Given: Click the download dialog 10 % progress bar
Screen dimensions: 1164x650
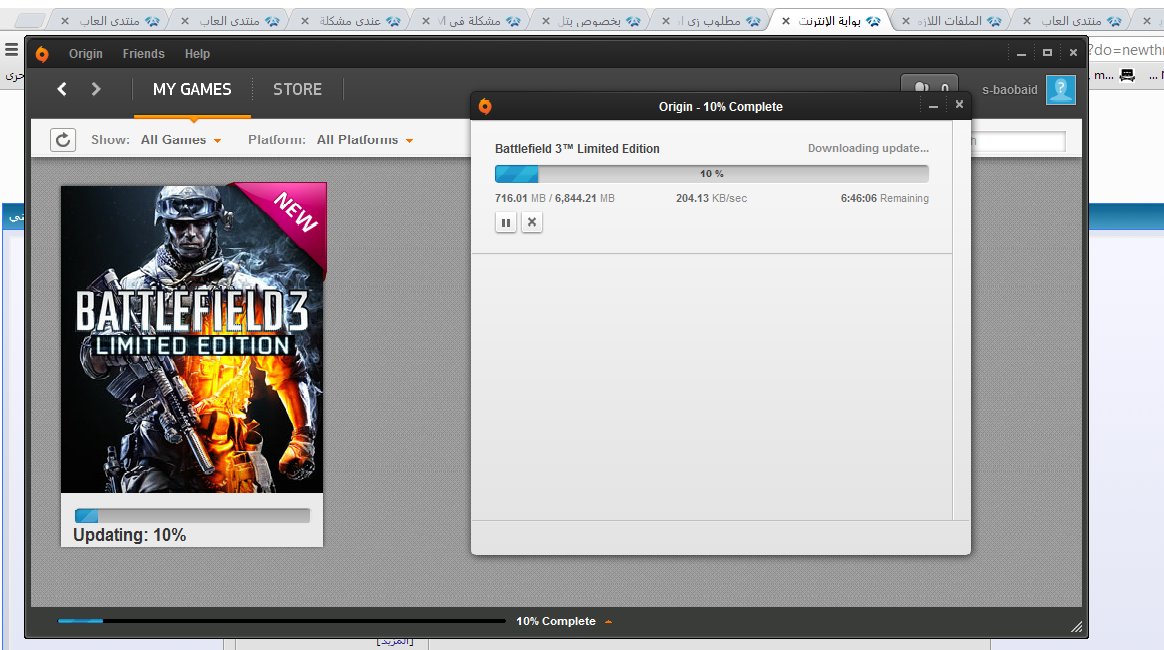Looking at the screenshot, I should pyautogui.click(x=712, y=174).
